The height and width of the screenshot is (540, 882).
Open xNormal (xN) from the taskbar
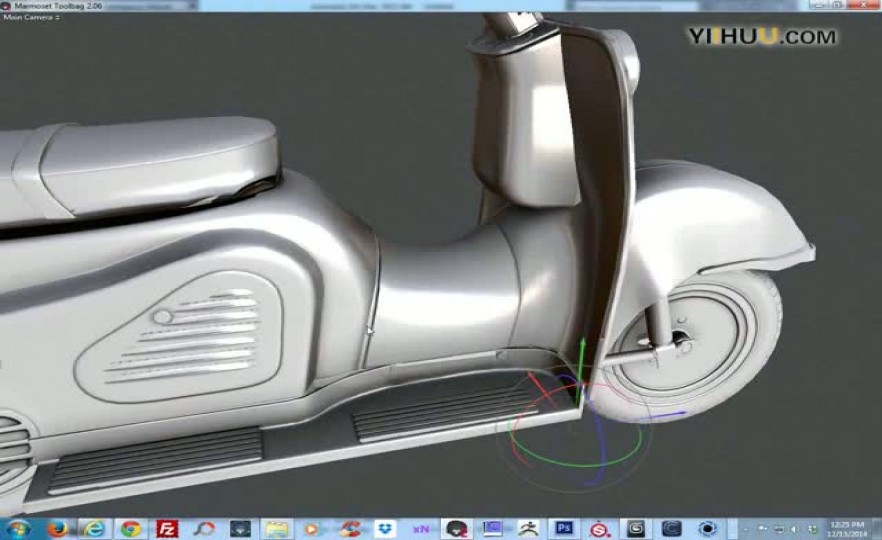click(x=420, y=529)
